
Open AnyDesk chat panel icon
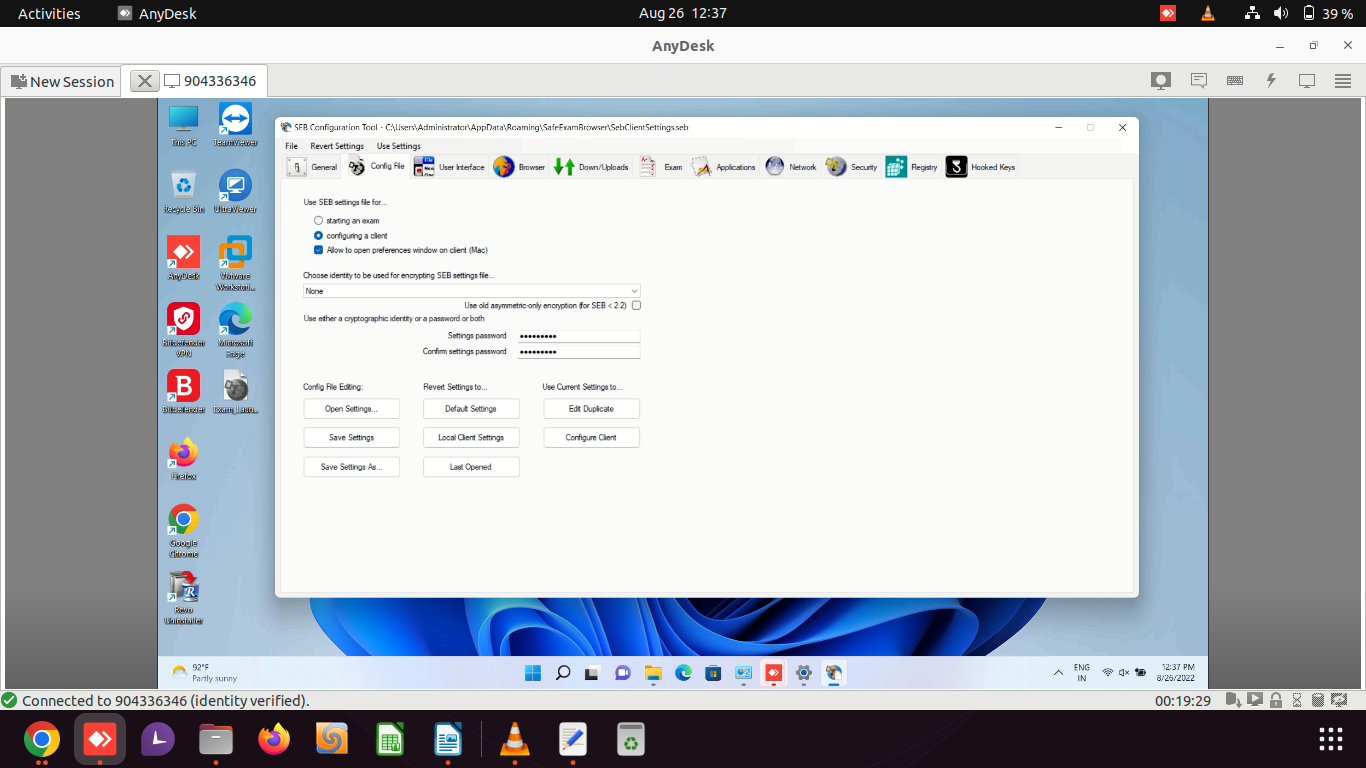pyautogui.click(x=1198, y=80)
